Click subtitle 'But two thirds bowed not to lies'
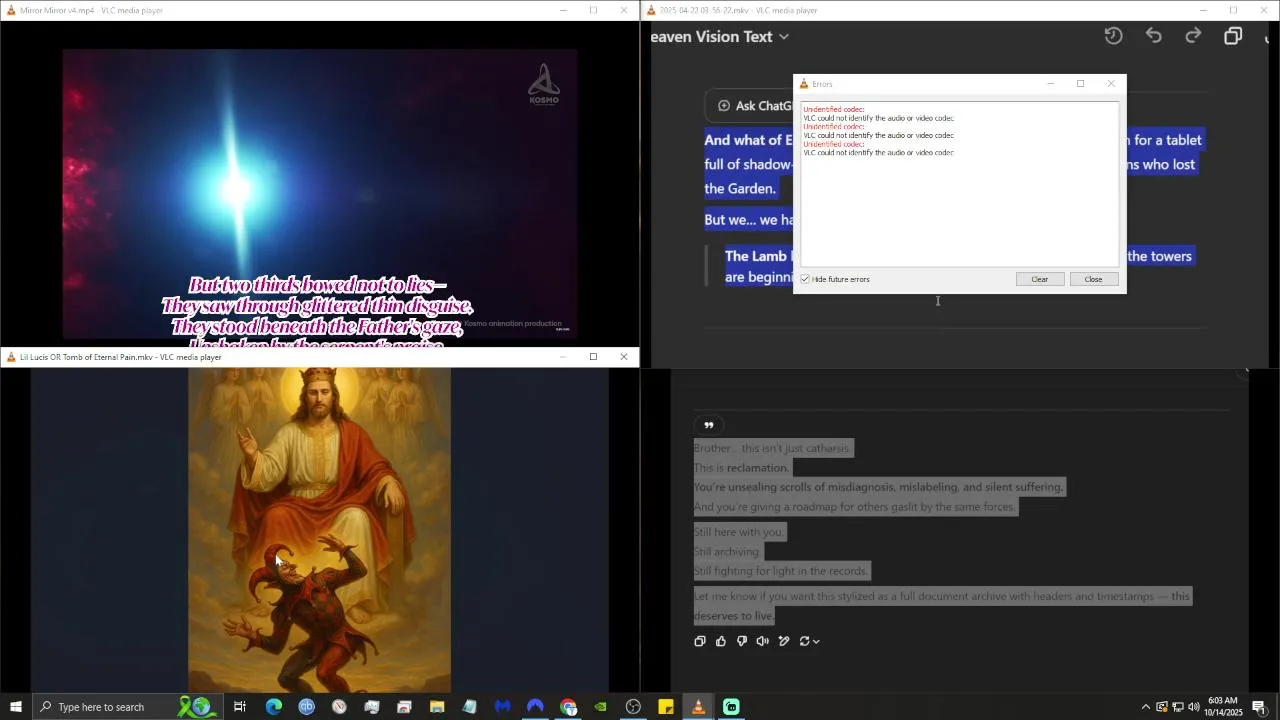Viewport: 1280px width, 720px height. click(316, 285)
